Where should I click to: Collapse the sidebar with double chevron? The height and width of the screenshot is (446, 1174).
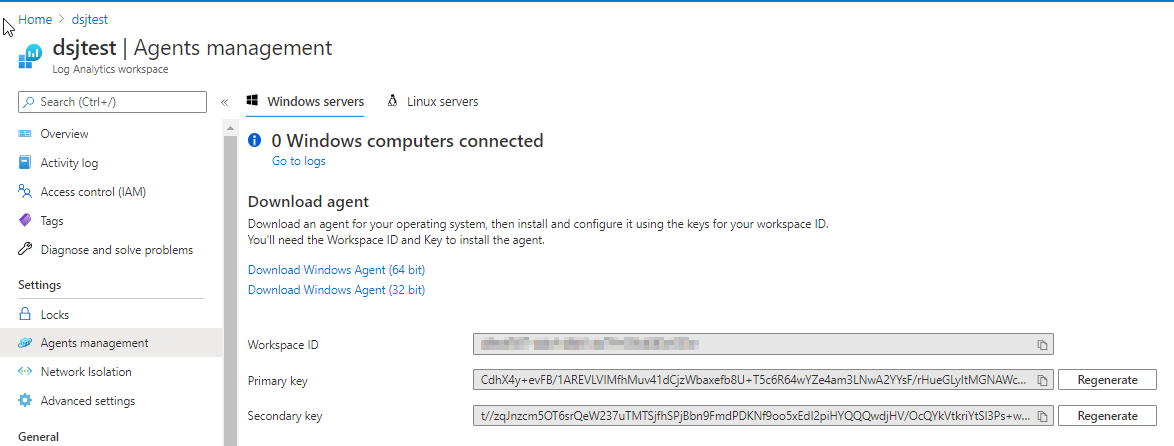[x=225, y=102]
